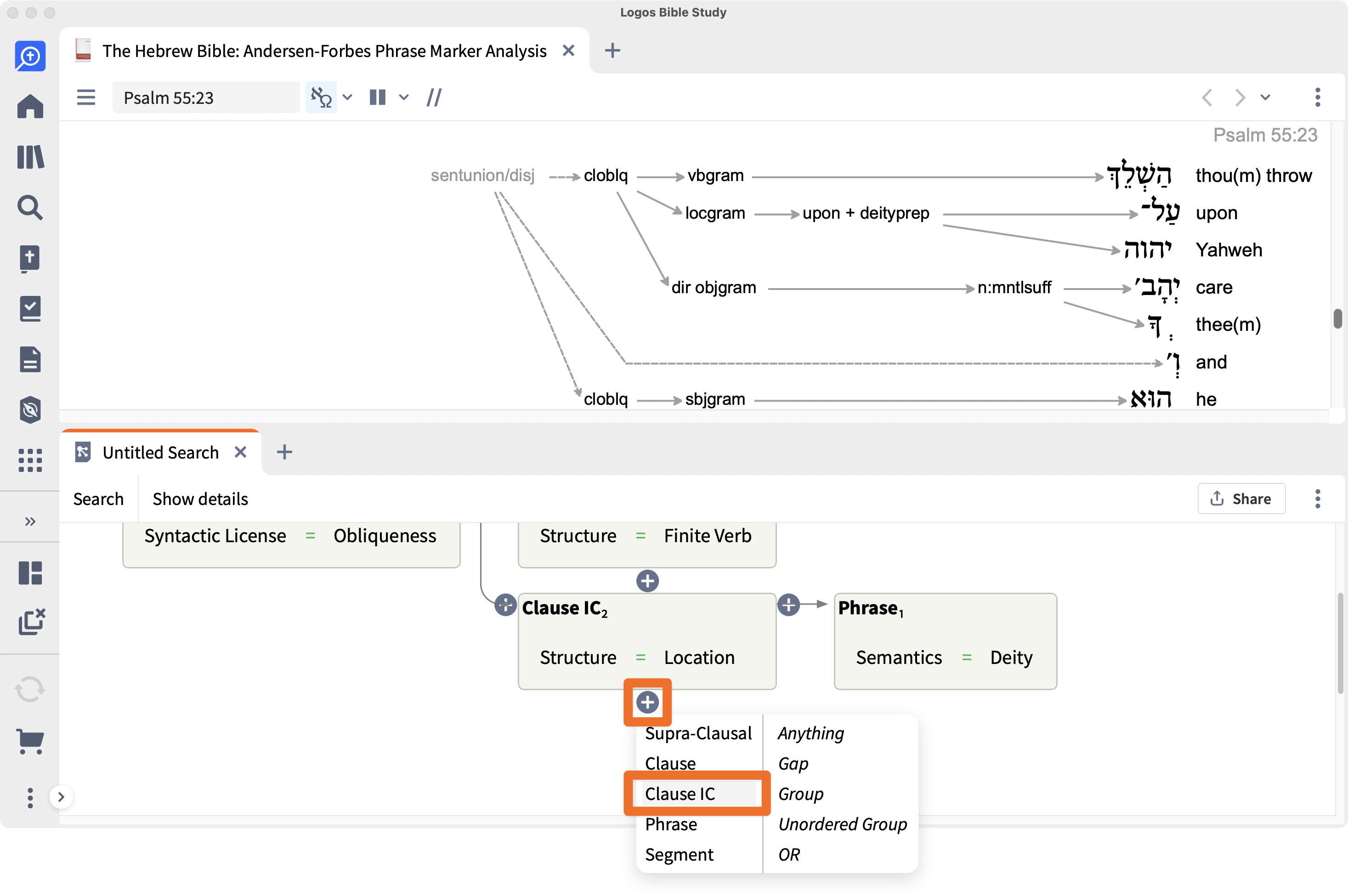1348x896 pixels.
Task: Close the Hebrew Bible resource tab
Action: click(x=569, y=50)
